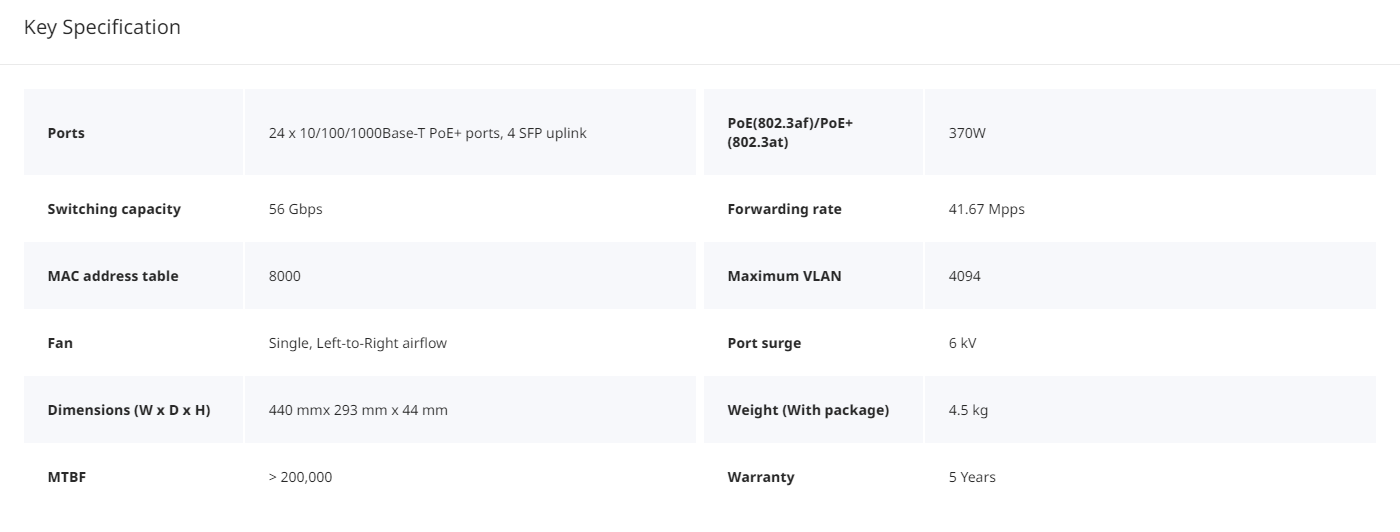Click the Key Specification heading
Screen dimensions: 1400x532
[x=102, y=27]
